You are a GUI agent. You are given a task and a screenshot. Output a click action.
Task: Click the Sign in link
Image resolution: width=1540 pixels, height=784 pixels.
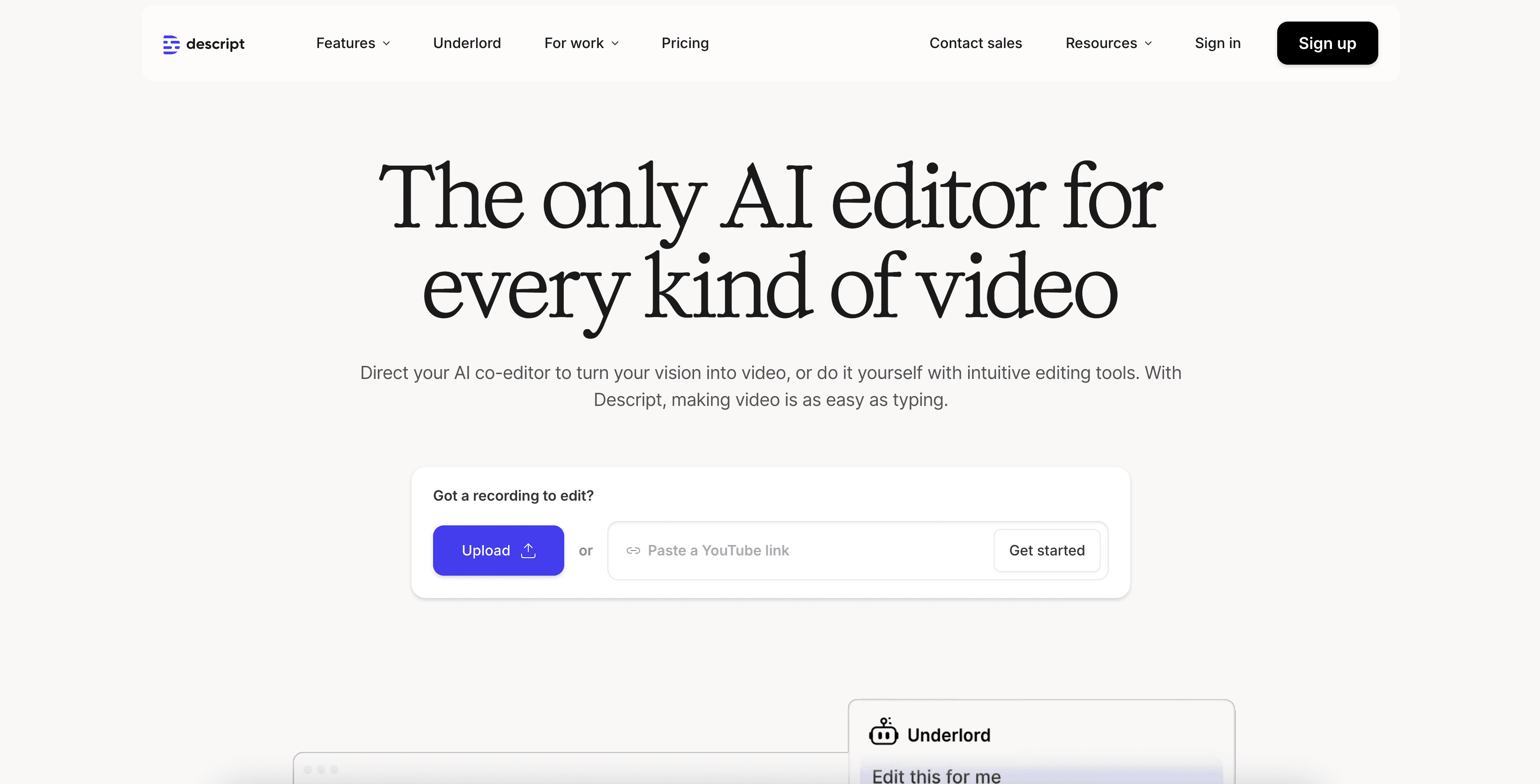point(1217,43)
